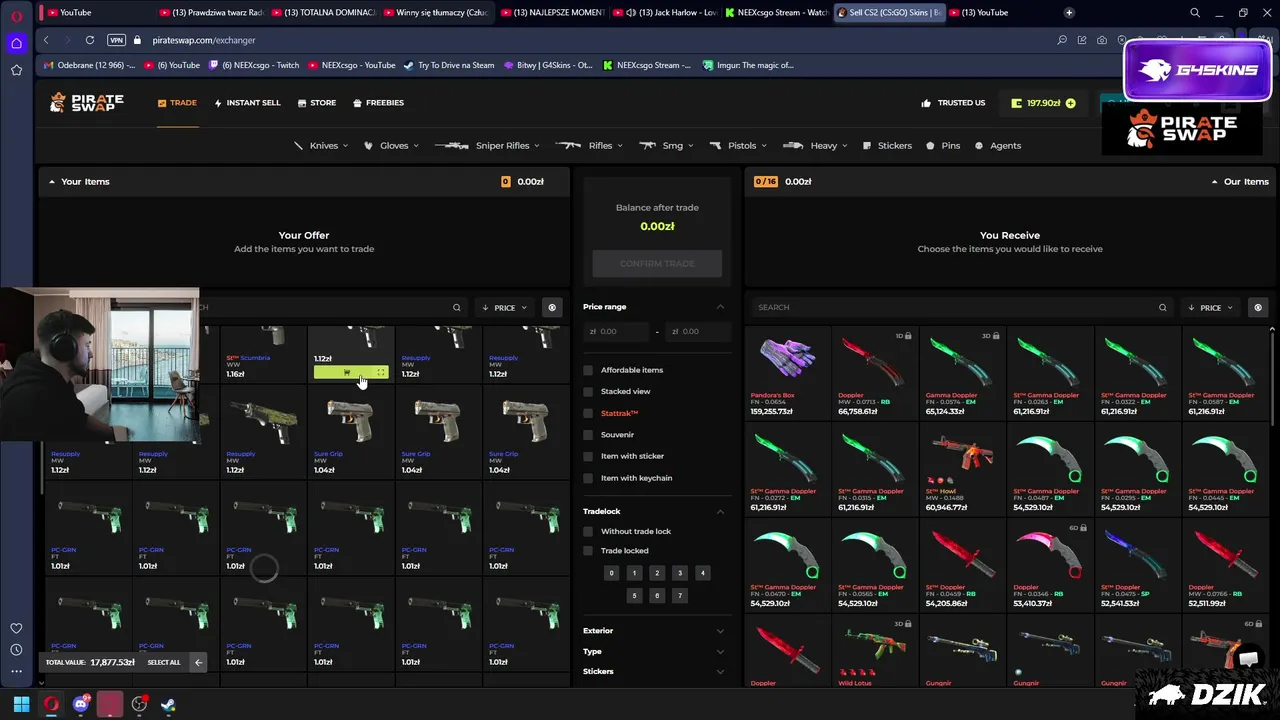Image resolution: width=1280 pixels, height=720 pixels.
Task: Collapse the Tradelock section
Action: 720,511
